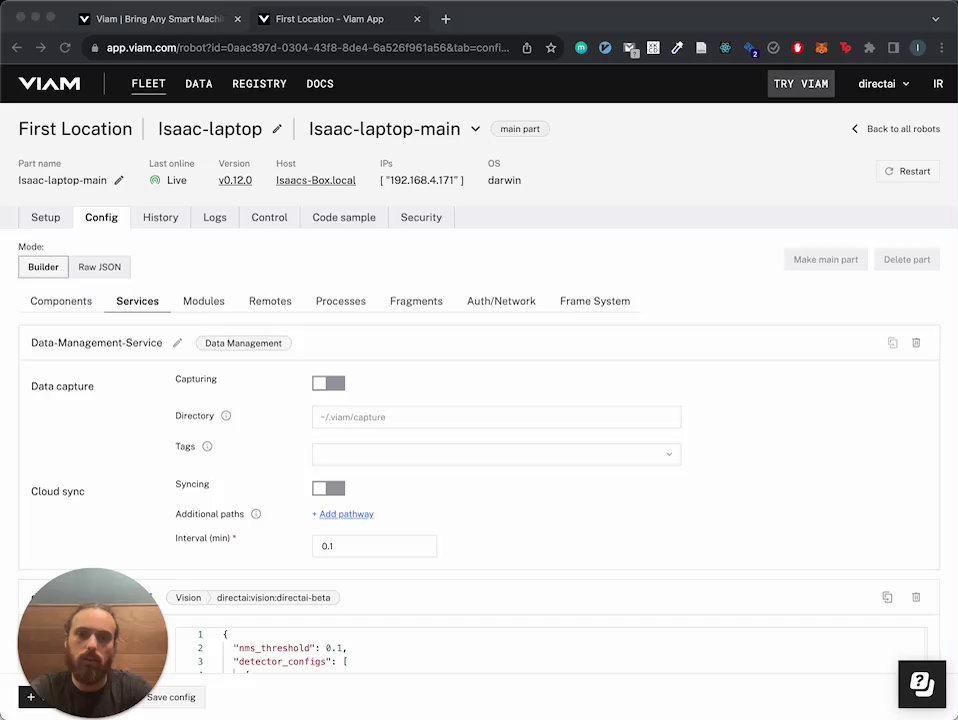Click the Save config button
Screen dimensions: 958x720
click(x=171, y=697)
